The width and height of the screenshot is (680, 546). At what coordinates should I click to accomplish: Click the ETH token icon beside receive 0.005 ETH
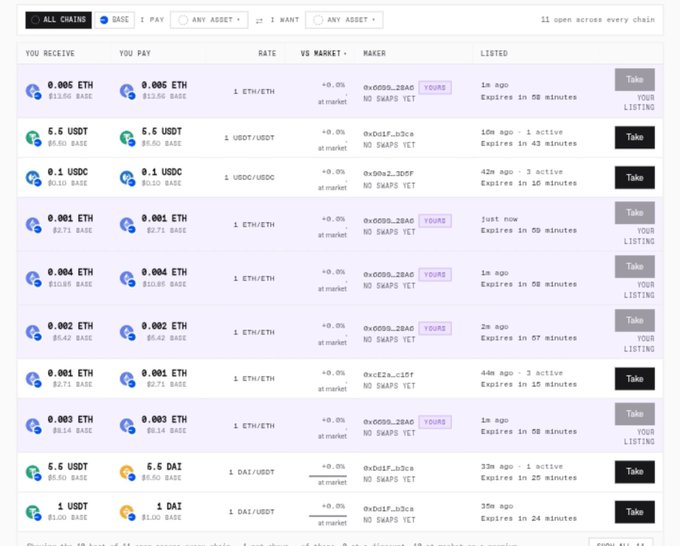[33, 92]
